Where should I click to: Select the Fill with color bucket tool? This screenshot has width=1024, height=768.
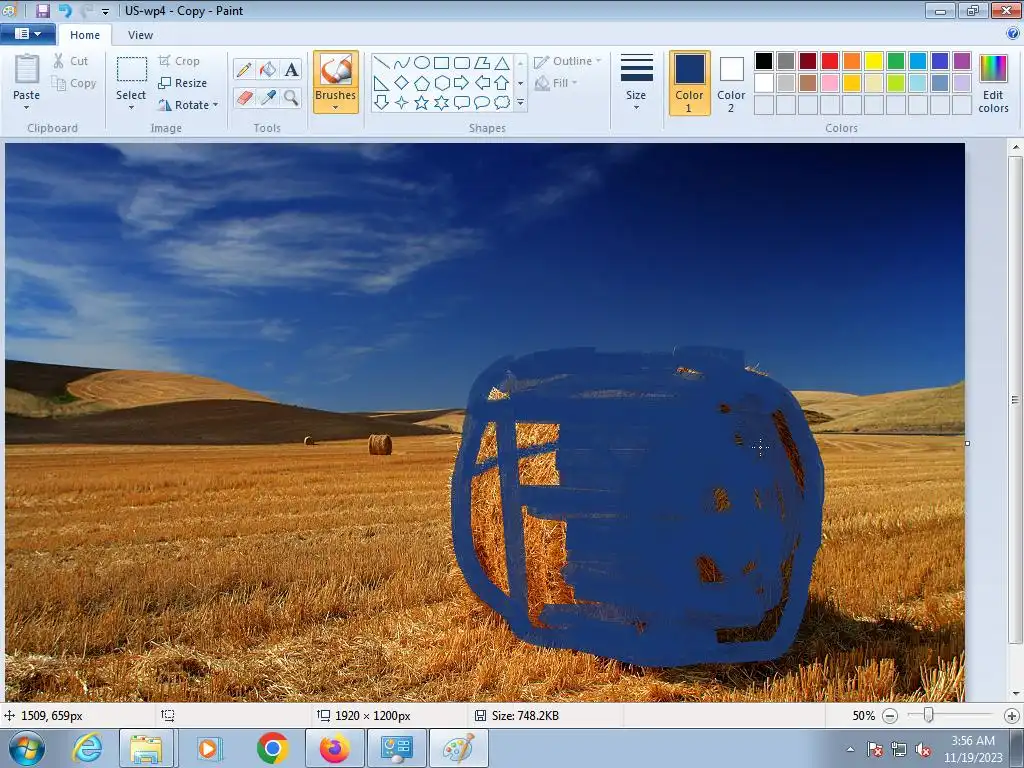268,69
